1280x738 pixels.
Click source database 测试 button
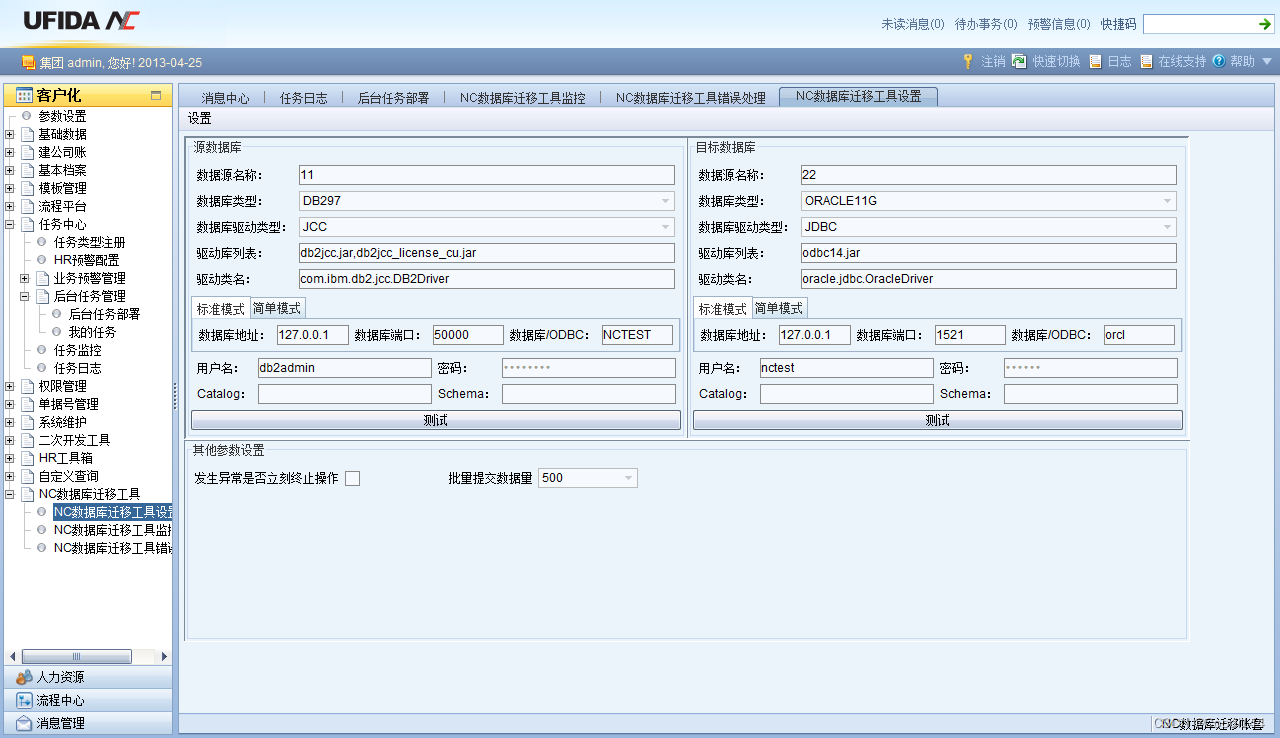coord(436,420)
